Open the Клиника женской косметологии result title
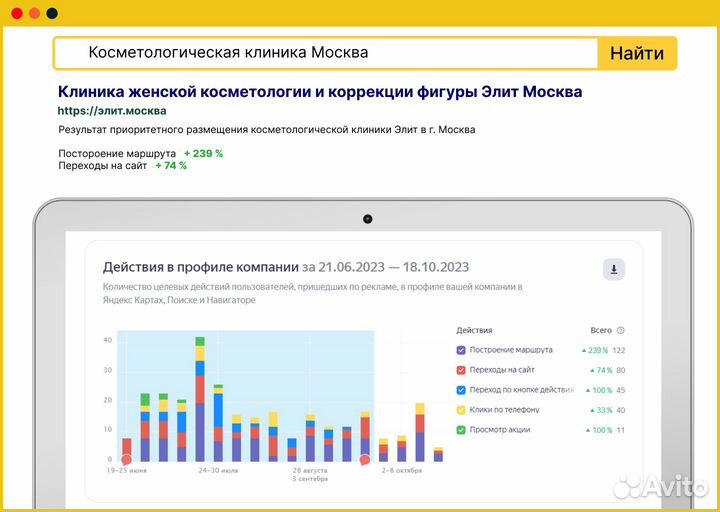This screenshot has height=512, width=720. tap(320, 91)
